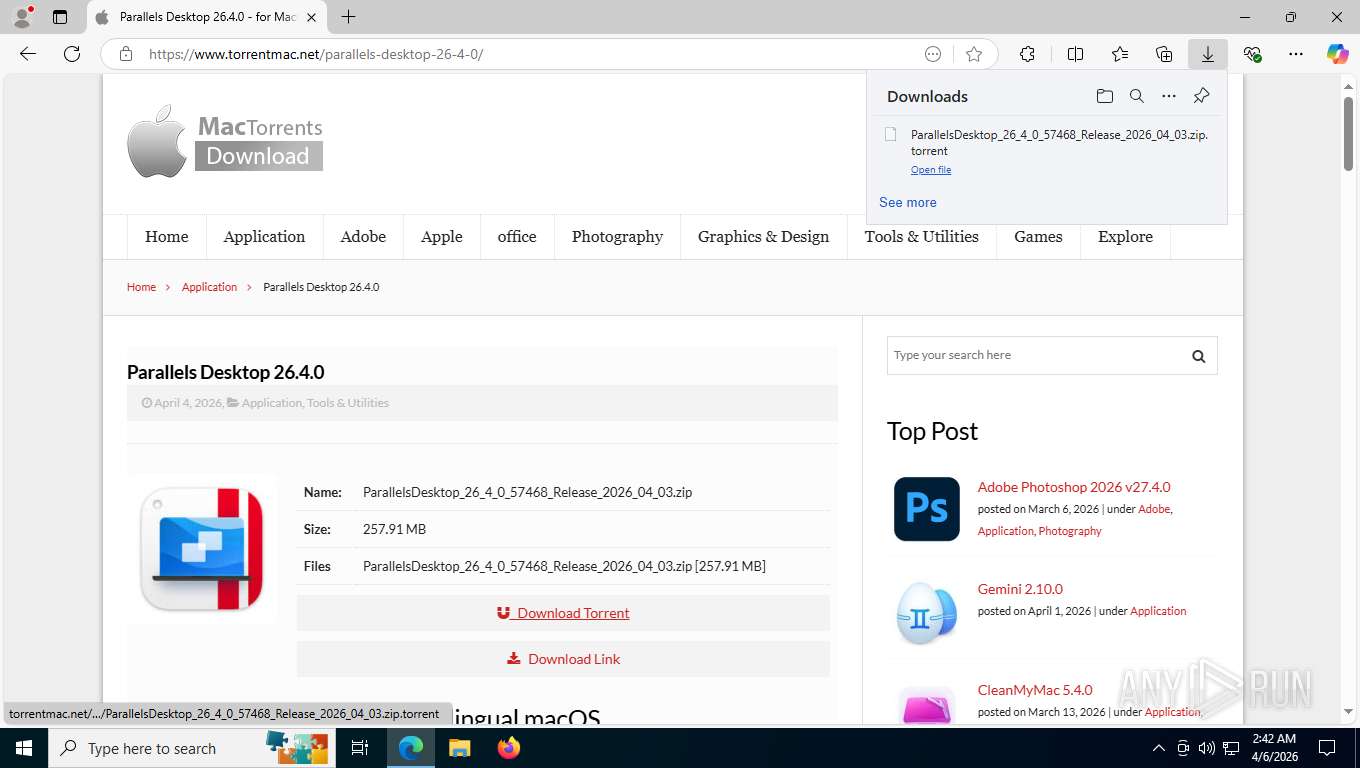
Task: Click Application category under post title
Action: [271, 403]
